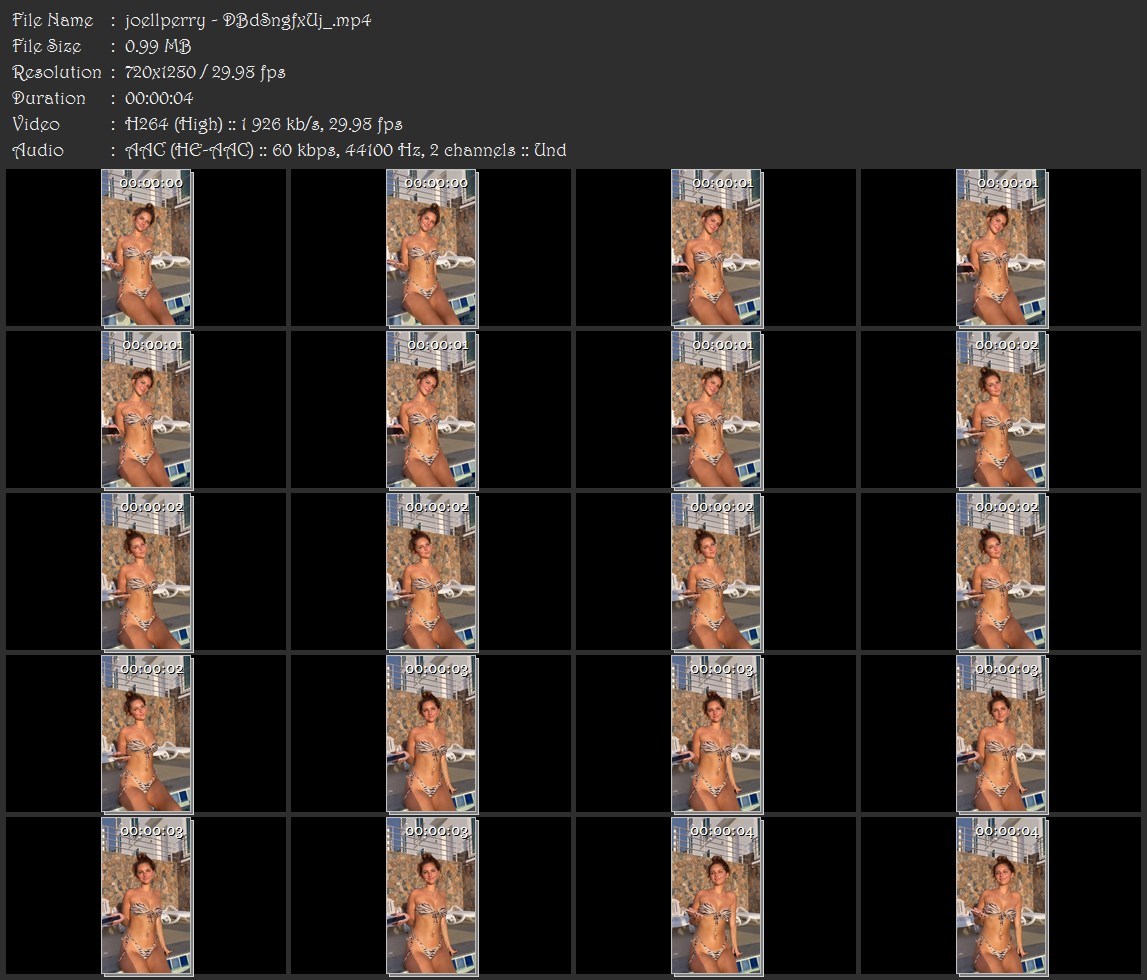
Task: Click the 'Resolution' label
Action: [x=57, y=72]
